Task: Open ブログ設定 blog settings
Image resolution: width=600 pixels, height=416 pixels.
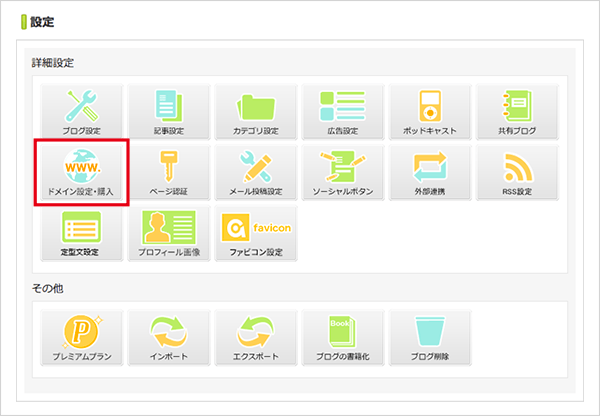Action: coord(80,112)
